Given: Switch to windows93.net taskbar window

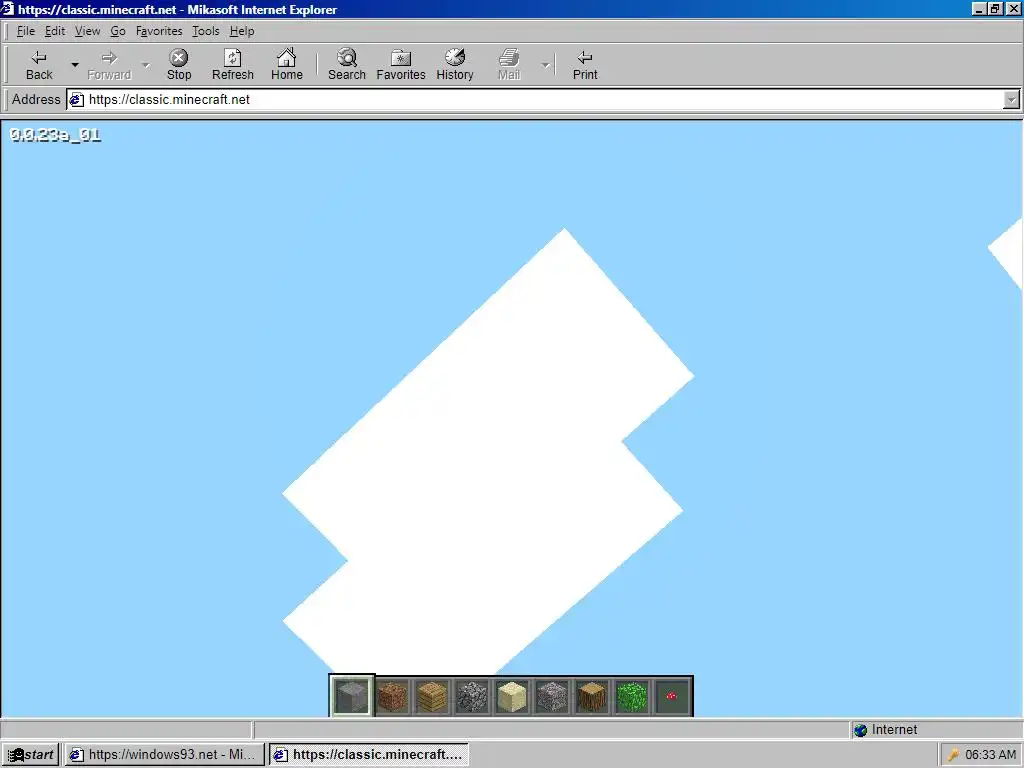Looking at the screenshot, I should coord(164,755).
